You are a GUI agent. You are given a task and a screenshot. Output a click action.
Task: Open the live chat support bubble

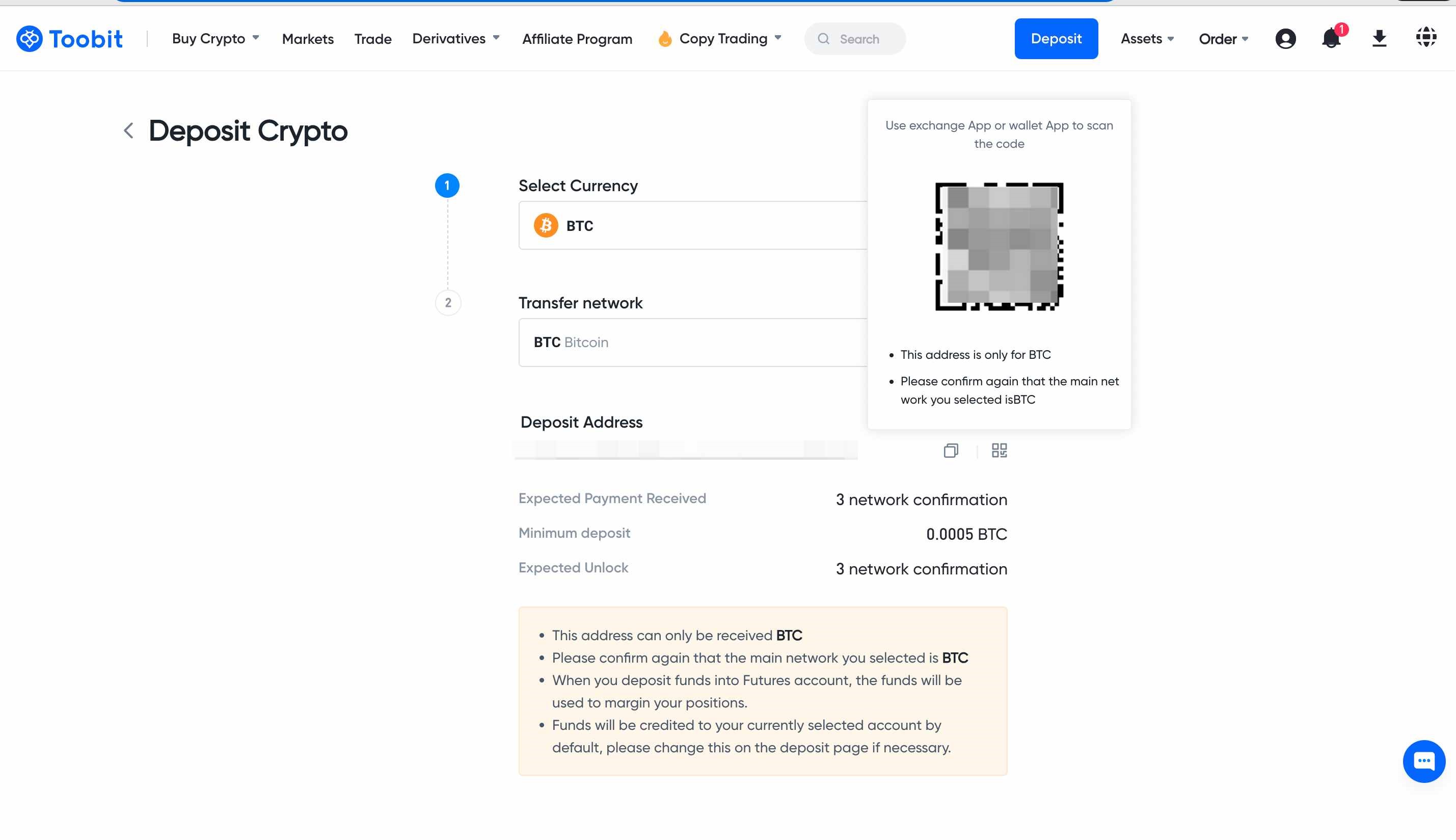coord(1423,761)
